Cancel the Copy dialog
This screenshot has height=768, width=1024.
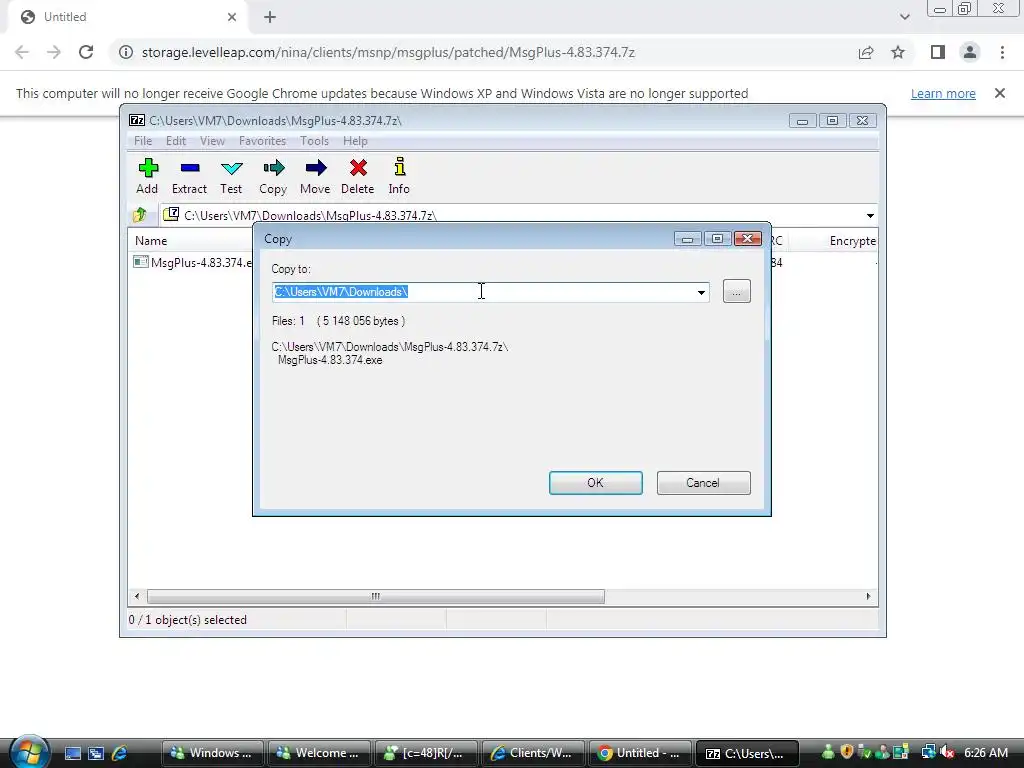click(703, 483)
